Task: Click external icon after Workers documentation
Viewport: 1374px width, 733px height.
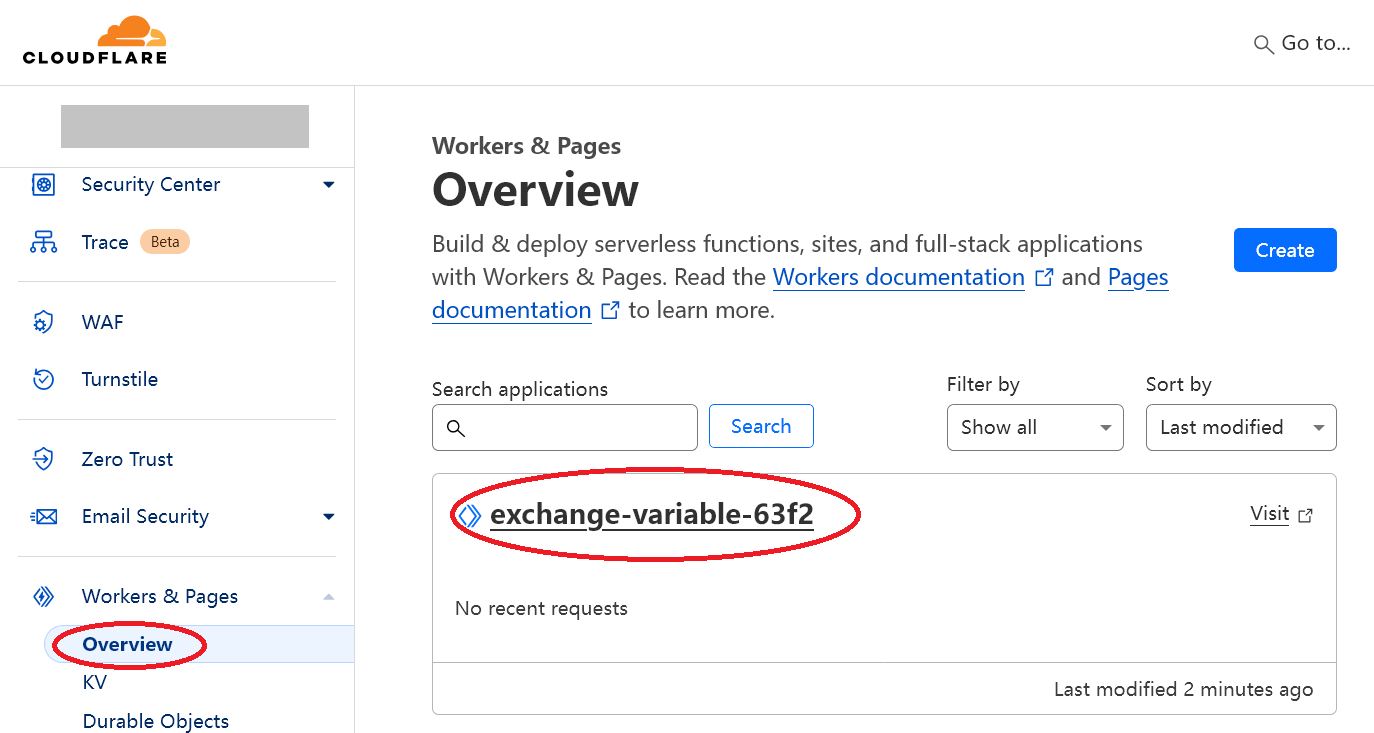Action: [1044, 278]
